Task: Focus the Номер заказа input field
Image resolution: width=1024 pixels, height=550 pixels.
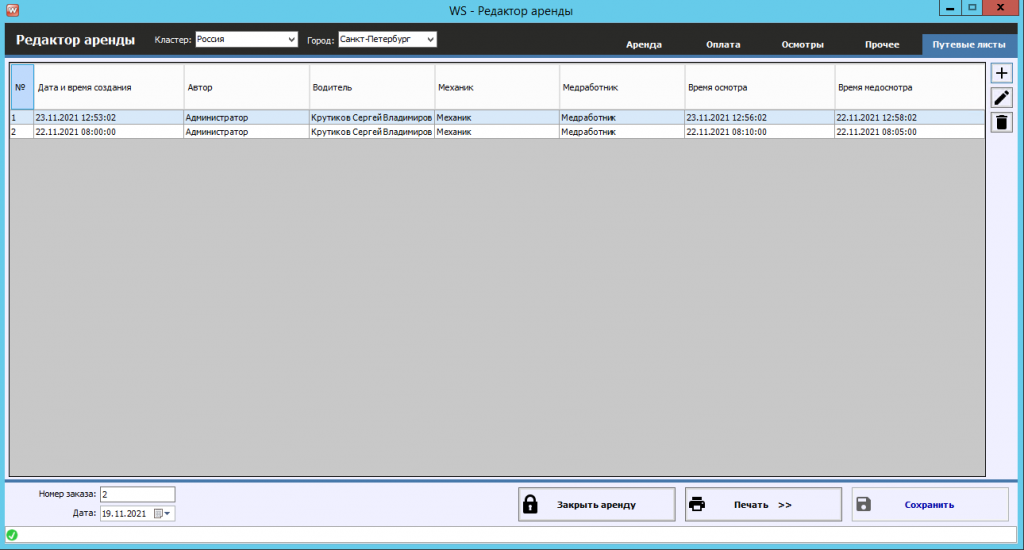Action: coord(137,494)
